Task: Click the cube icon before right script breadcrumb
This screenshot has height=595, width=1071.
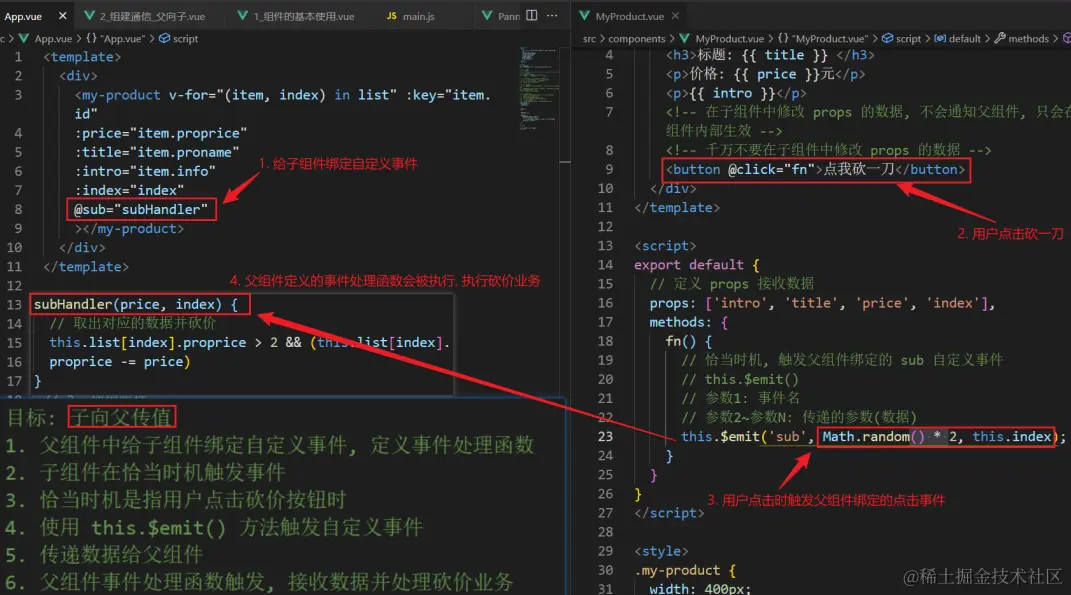Action: 887,39
